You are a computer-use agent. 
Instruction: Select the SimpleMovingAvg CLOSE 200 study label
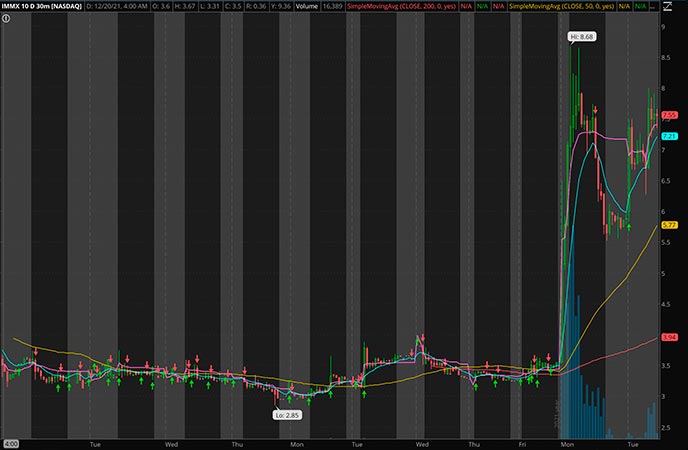pyautogui.click(x=400, y=6)
